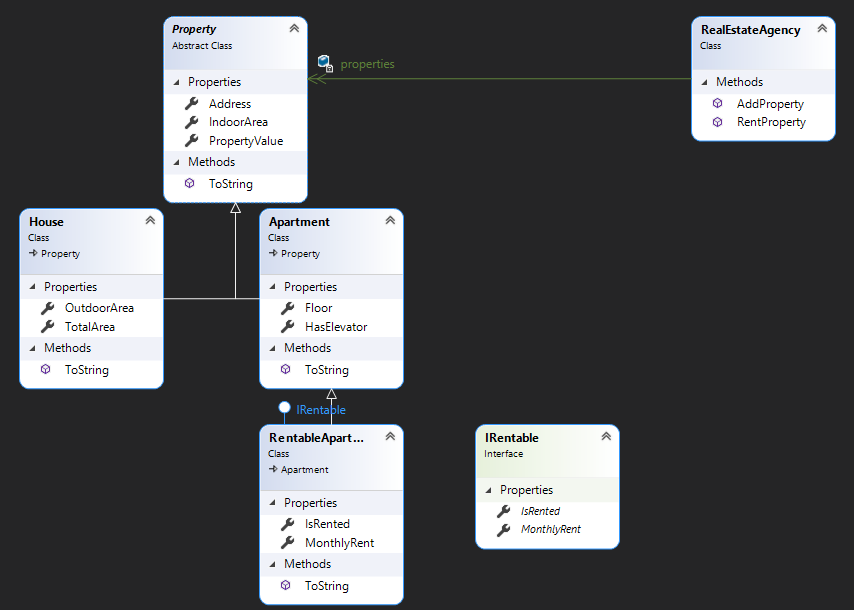Click the properties association field icon
This screenshot has width=854, height=610.
324,64
